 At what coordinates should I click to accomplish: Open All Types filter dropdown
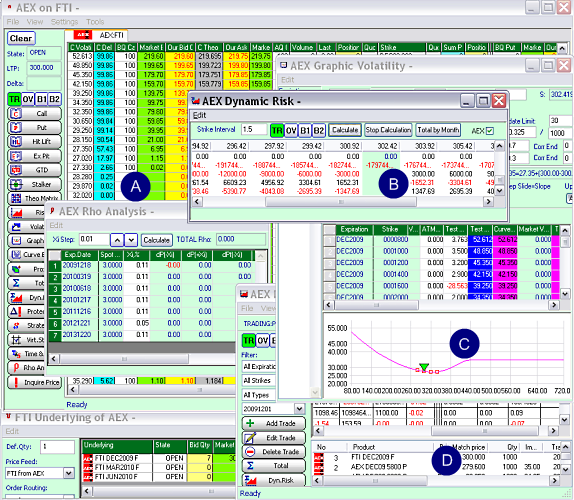pyautogui.click(x=259, y=395)
